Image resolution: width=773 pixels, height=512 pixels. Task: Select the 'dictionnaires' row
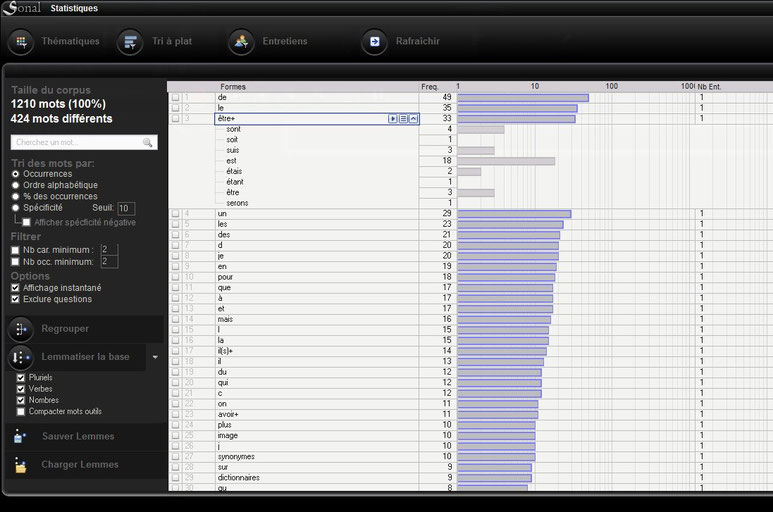click(x=317, y=478)
